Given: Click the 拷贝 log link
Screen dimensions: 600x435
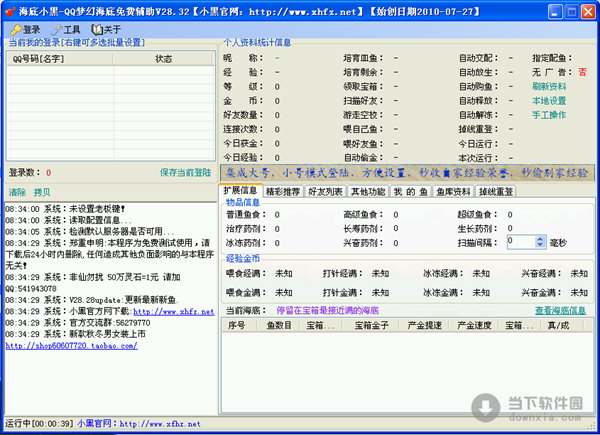Looking at the screenshot, I should click(x=42, y=192).
